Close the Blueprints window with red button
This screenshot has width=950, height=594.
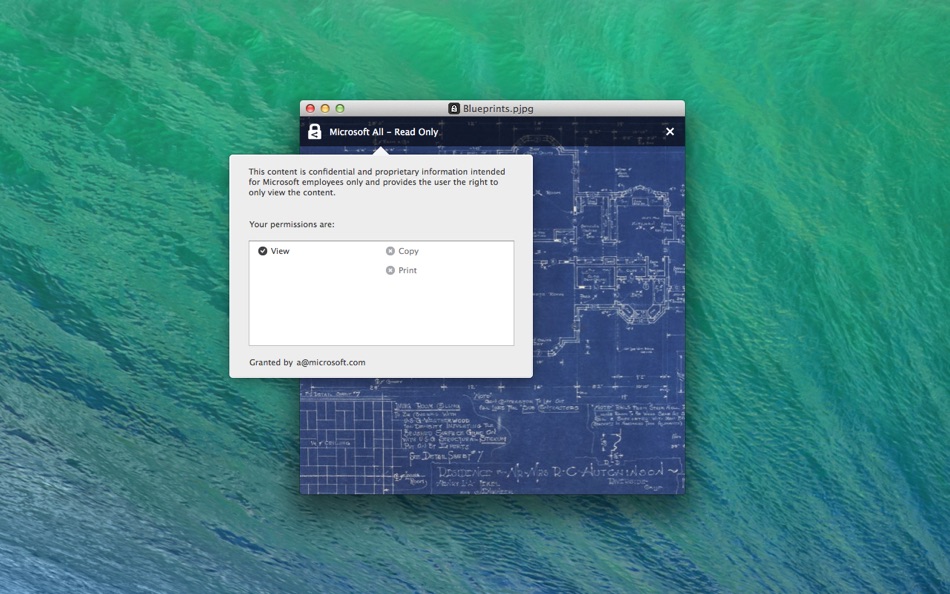pos(310,108)
